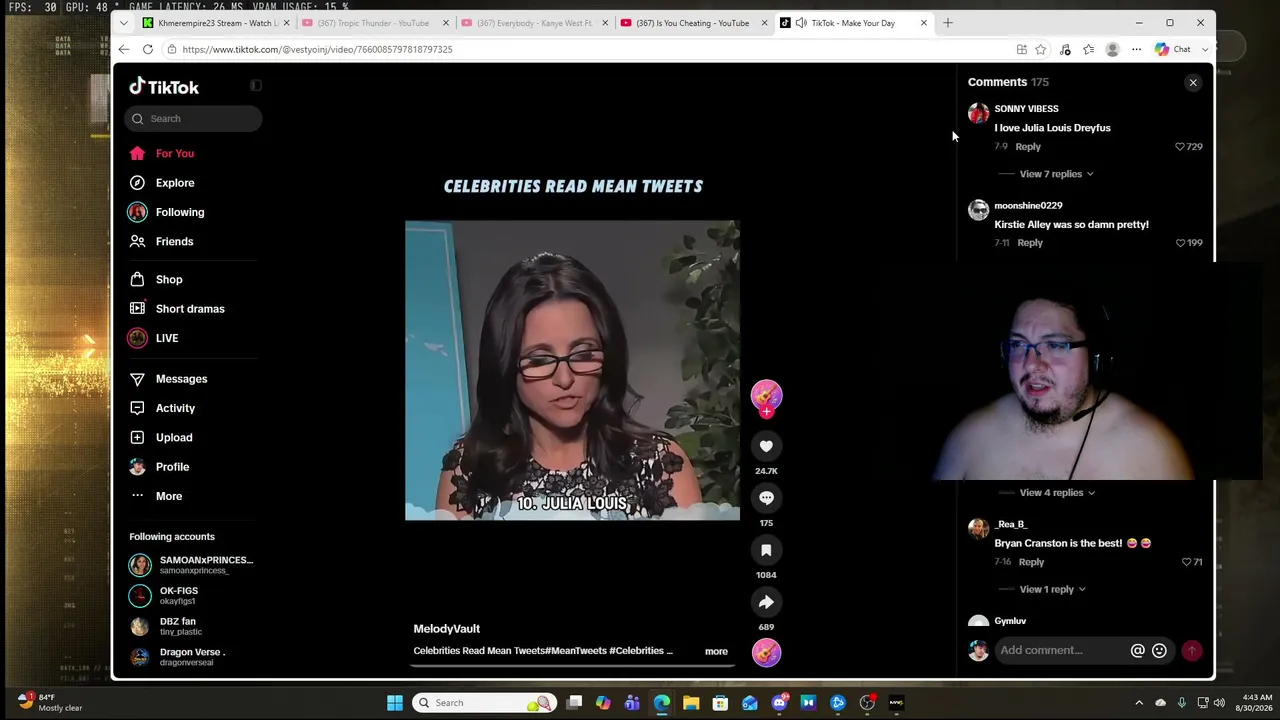Like the video with the heart icon
Screen dimensions: 1280x720
(x=766, y=446)
